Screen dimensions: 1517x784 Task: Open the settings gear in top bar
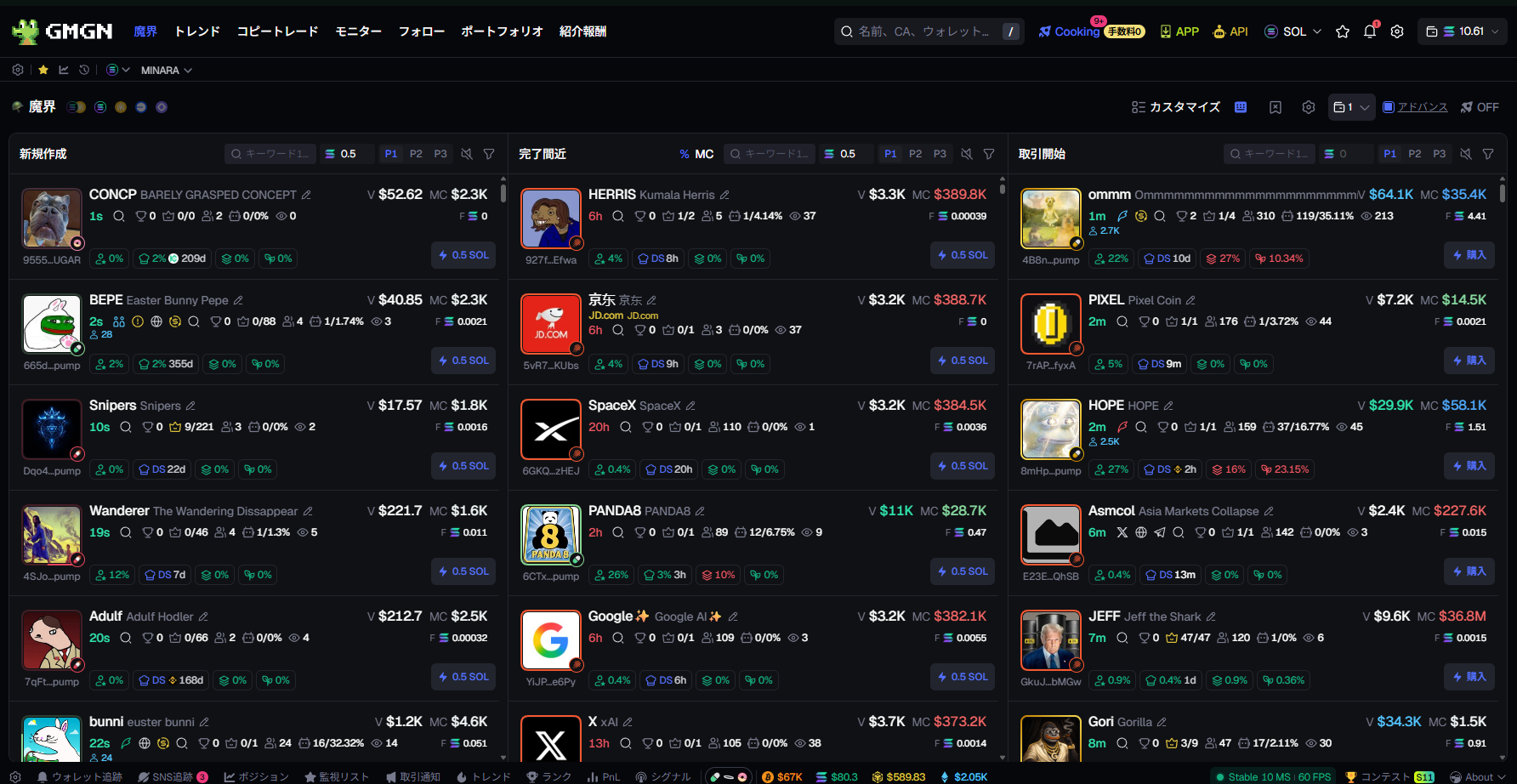[1397, 31]
